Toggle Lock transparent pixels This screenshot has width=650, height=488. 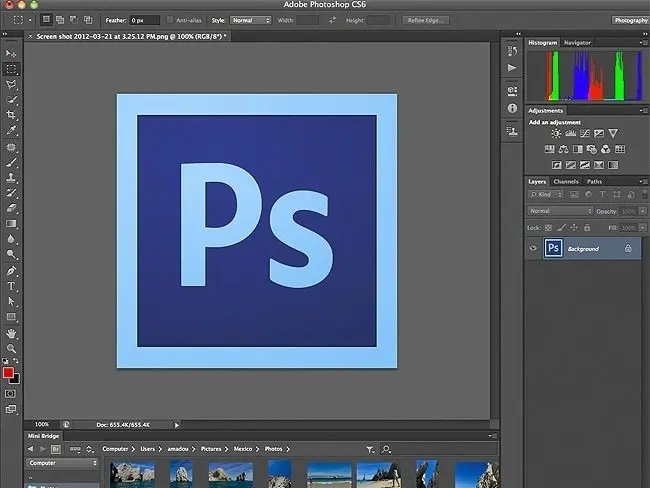click(548, 228)
